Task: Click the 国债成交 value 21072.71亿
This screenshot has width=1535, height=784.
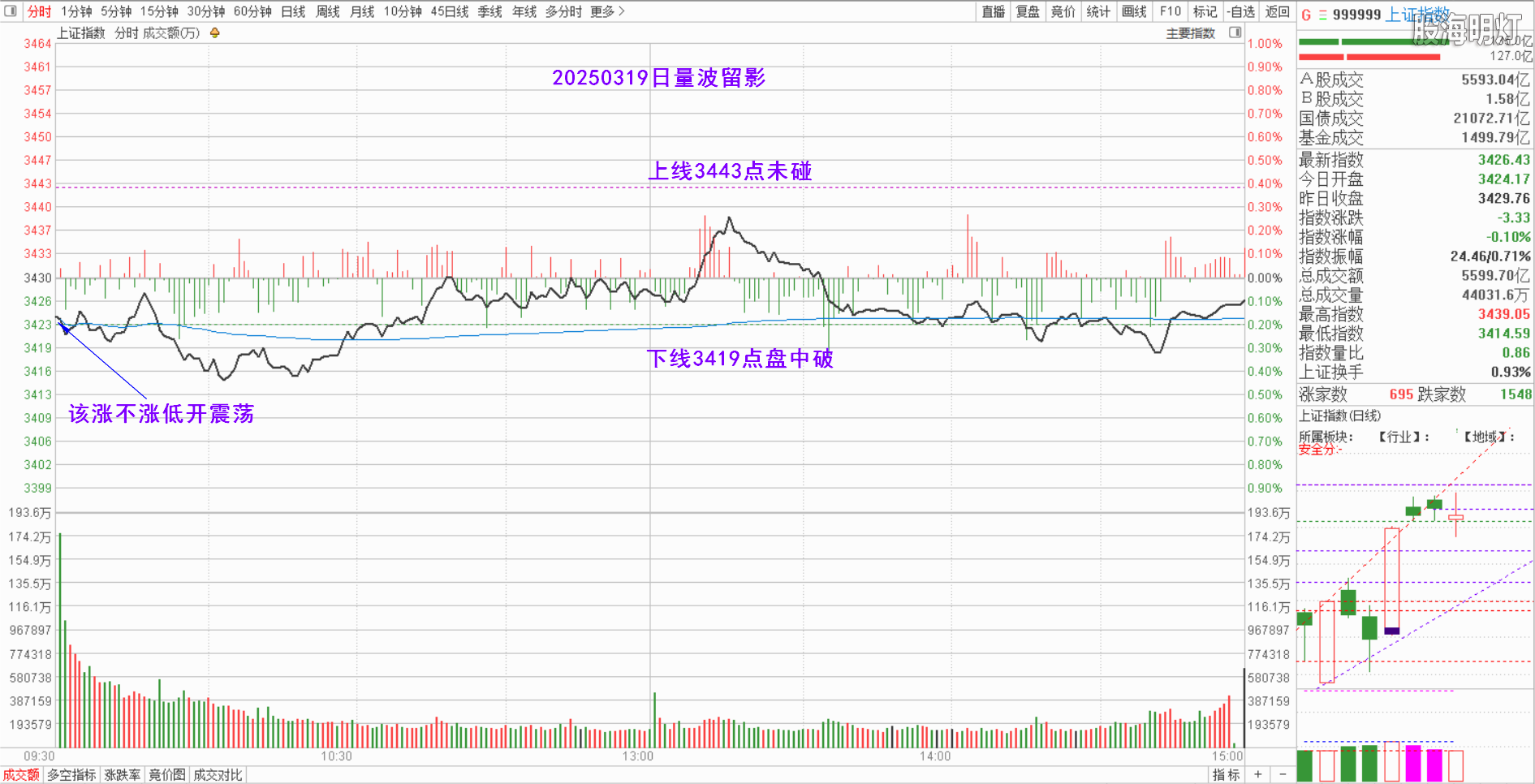Action: [1491, 118]
